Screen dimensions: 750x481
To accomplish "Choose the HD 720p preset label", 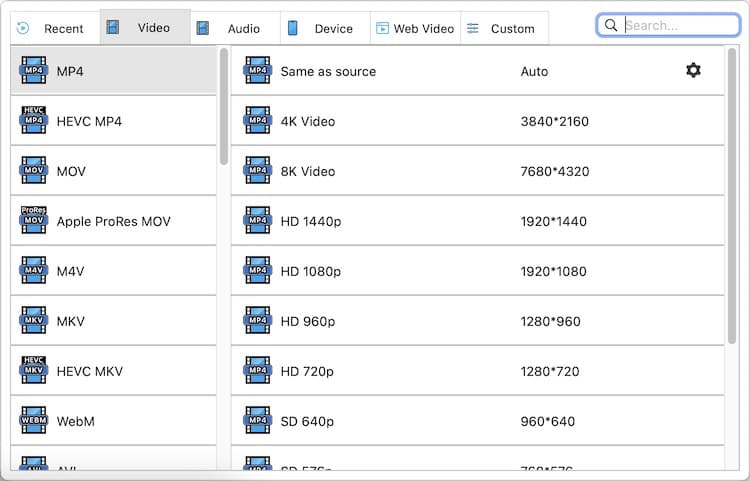I will [x=307, y=372].
